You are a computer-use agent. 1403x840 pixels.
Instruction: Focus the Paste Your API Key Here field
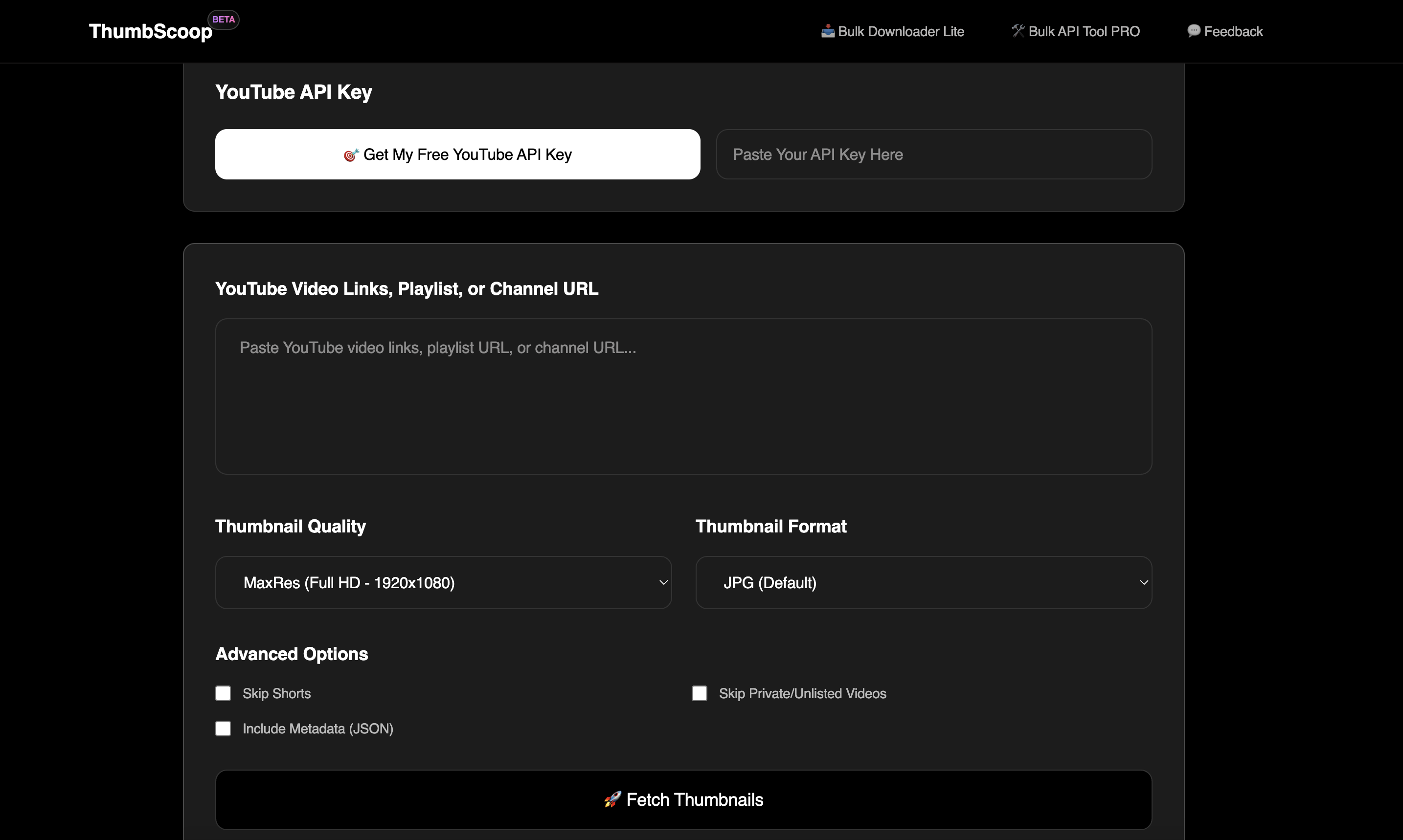click(x=934, y=155)
